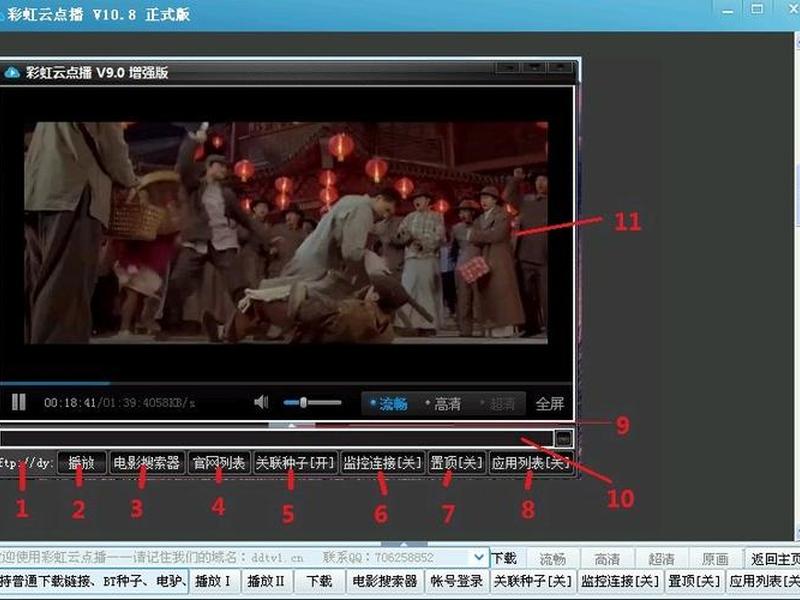800x600 pixels.
Task: Open the address dropdown arrow in bottom bar
Action: [479, 557]
